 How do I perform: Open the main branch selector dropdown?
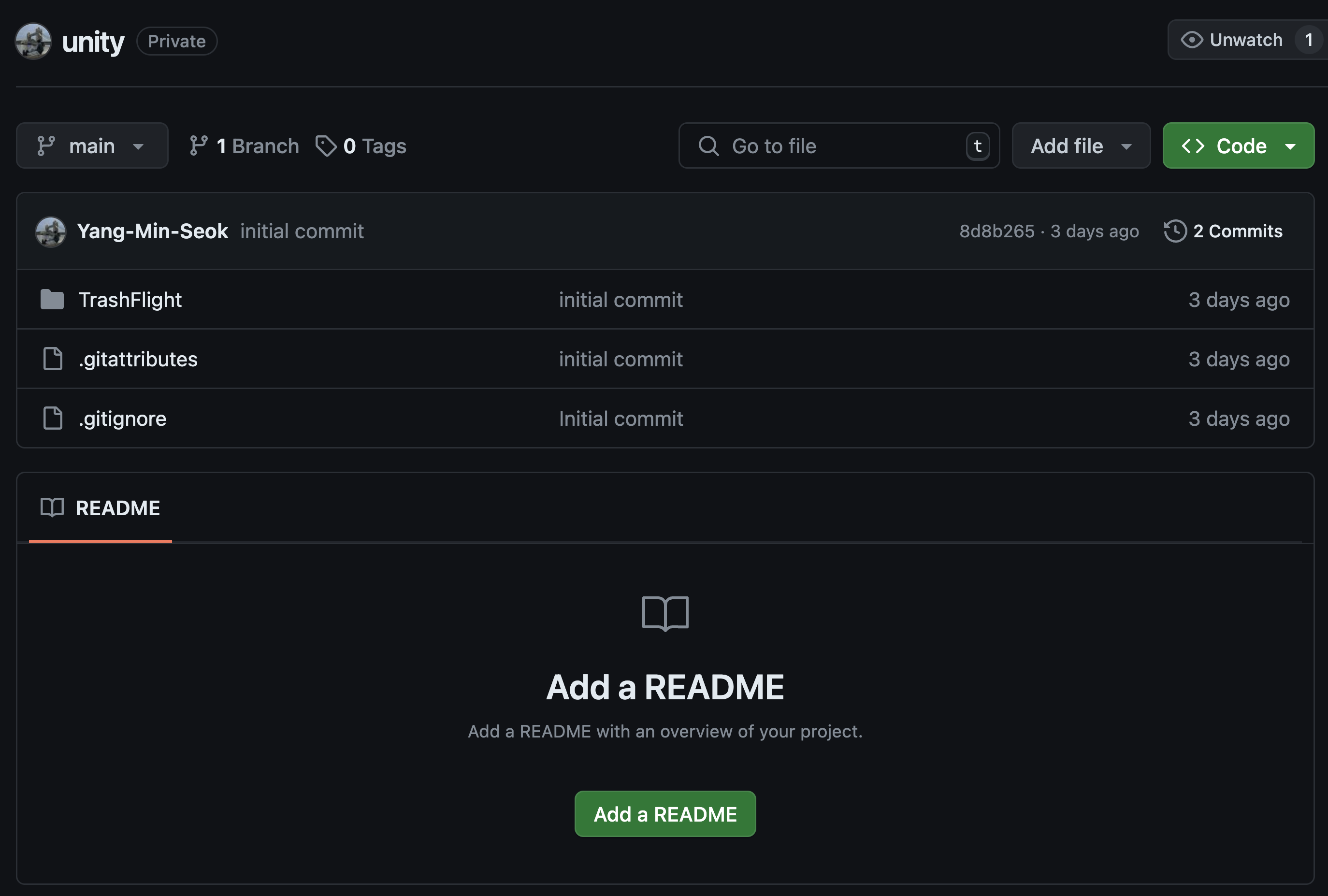click(92, 146)
